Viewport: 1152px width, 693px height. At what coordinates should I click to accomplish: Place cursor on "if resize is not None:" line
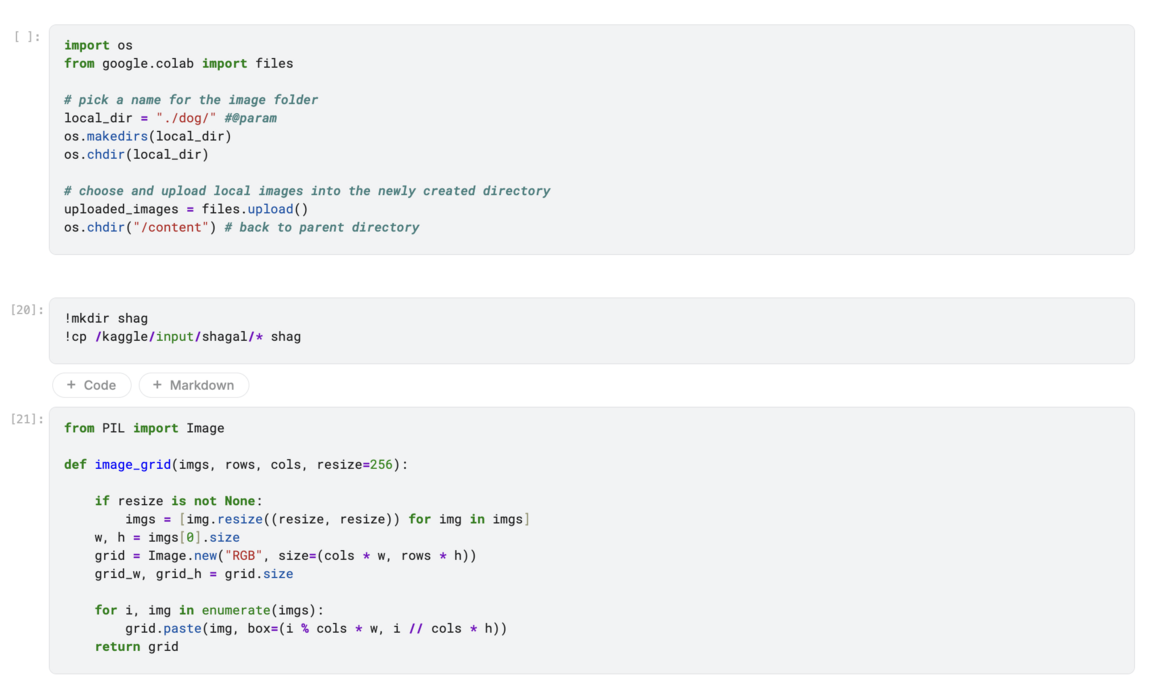tap(178, 501)
